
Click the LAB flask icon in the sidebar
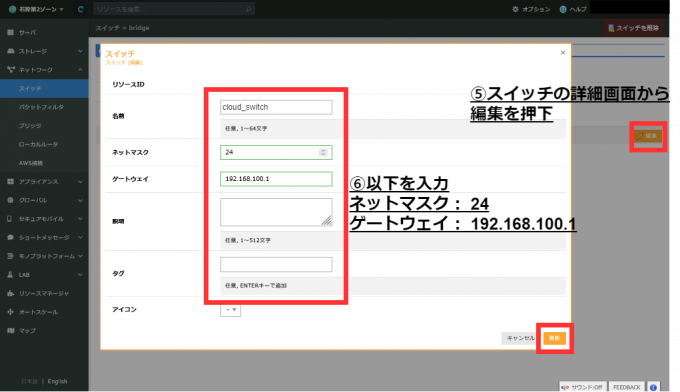point(10,275)
